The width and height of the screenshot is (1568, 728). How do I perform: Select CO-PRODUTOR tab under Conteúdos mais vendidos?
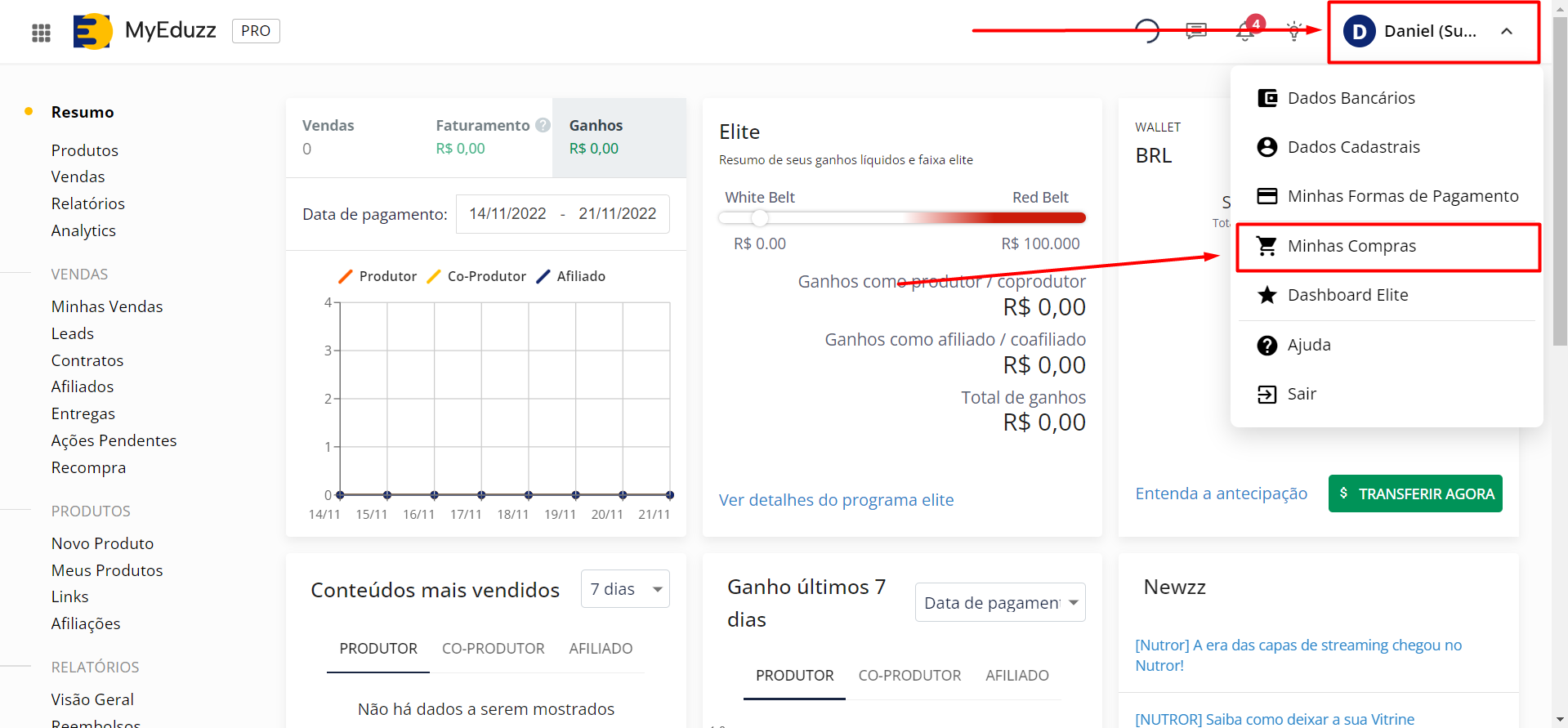click(493, 649)
